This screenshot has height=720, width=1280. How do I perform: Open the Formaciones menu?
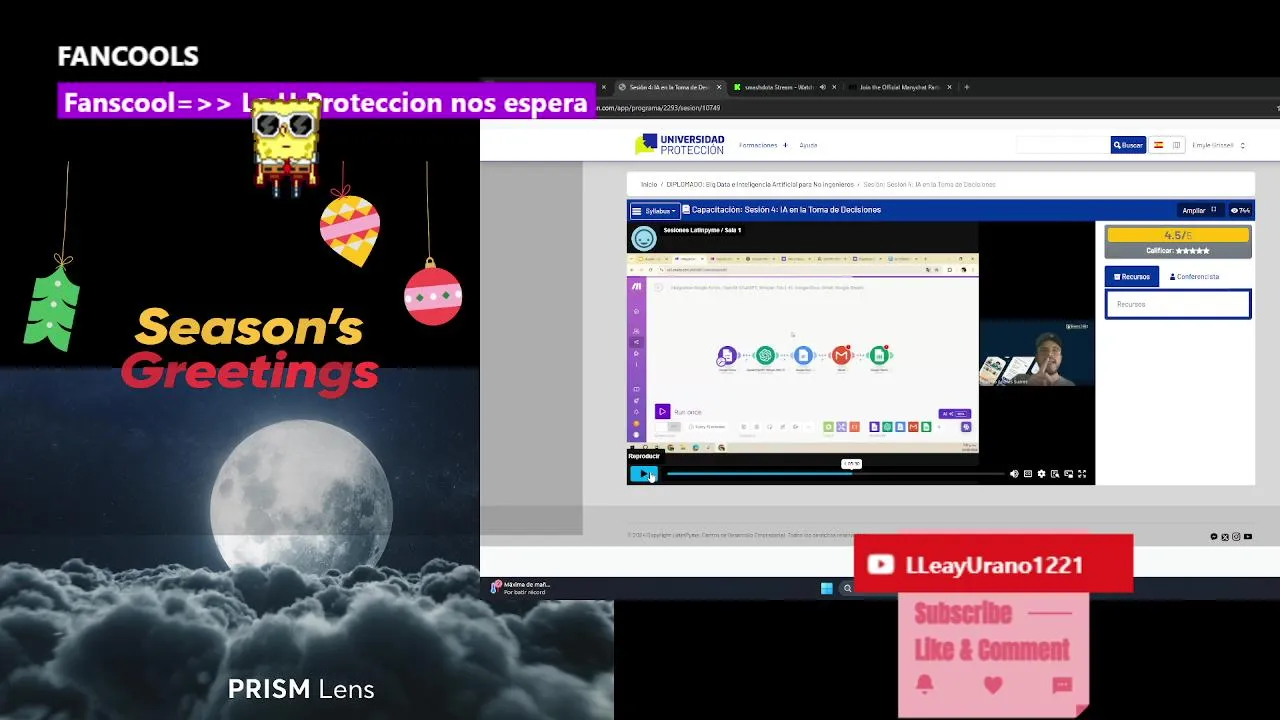coord(763,145)
